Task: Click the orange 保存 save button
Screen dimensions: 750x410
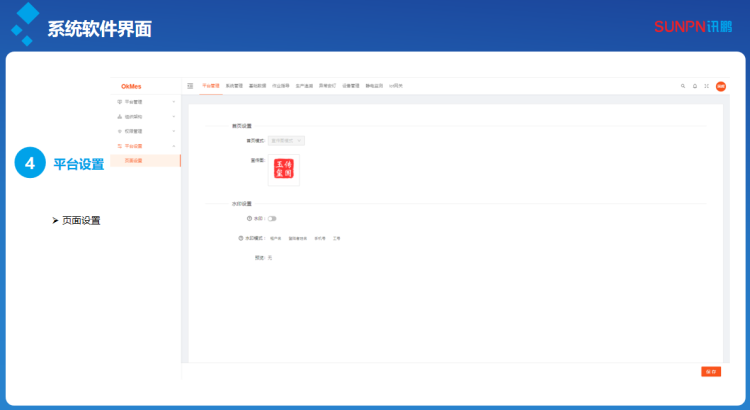Action: point(711,371)
